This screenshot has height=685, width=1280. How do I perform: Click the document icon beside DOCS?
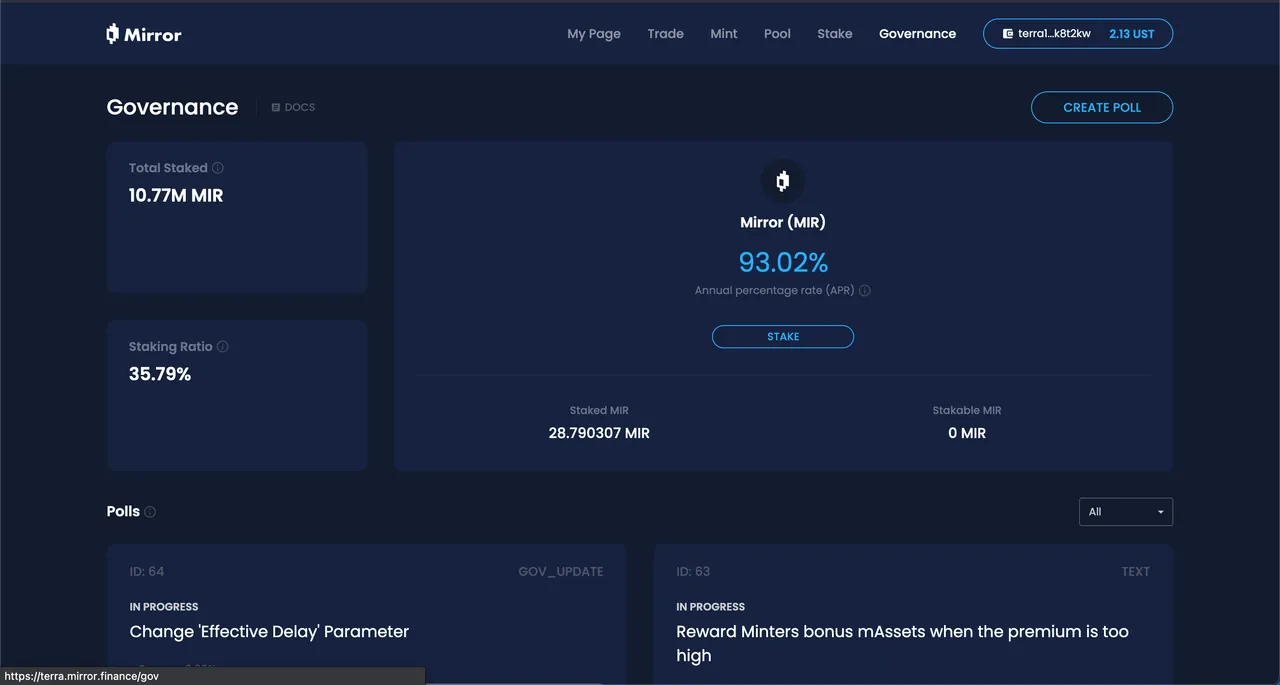[276, 107]
